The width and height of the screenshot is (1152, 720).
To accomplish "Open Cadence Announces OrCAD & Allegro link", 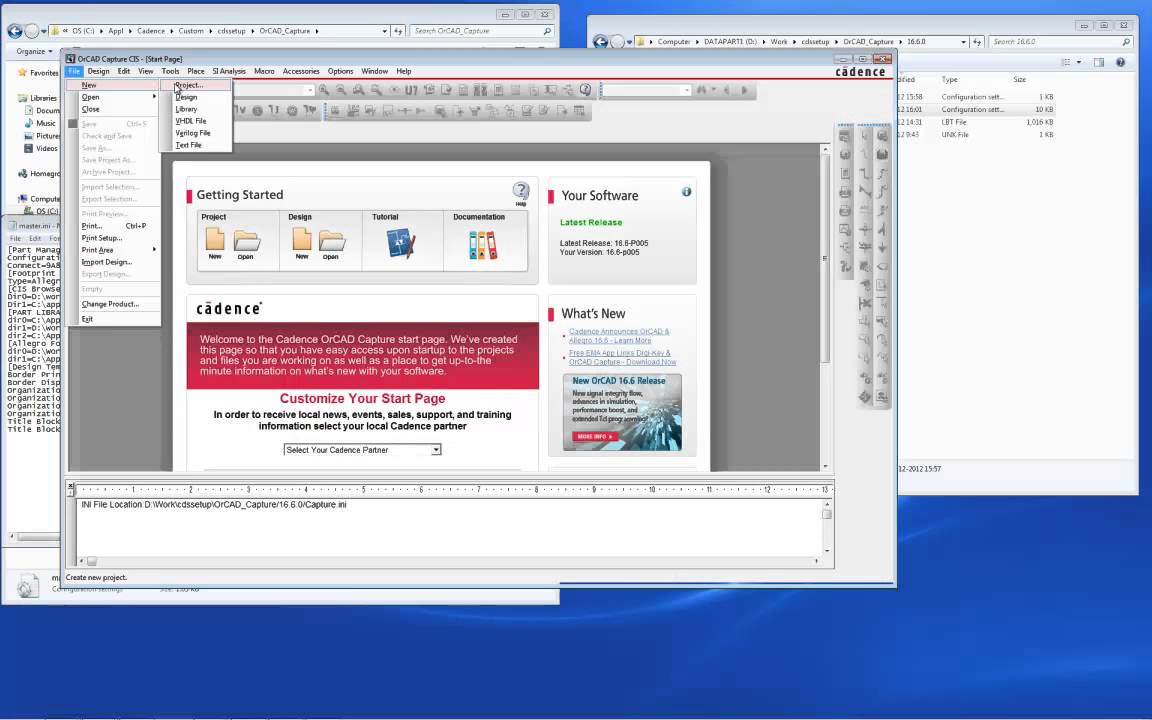I will (619, 336).
